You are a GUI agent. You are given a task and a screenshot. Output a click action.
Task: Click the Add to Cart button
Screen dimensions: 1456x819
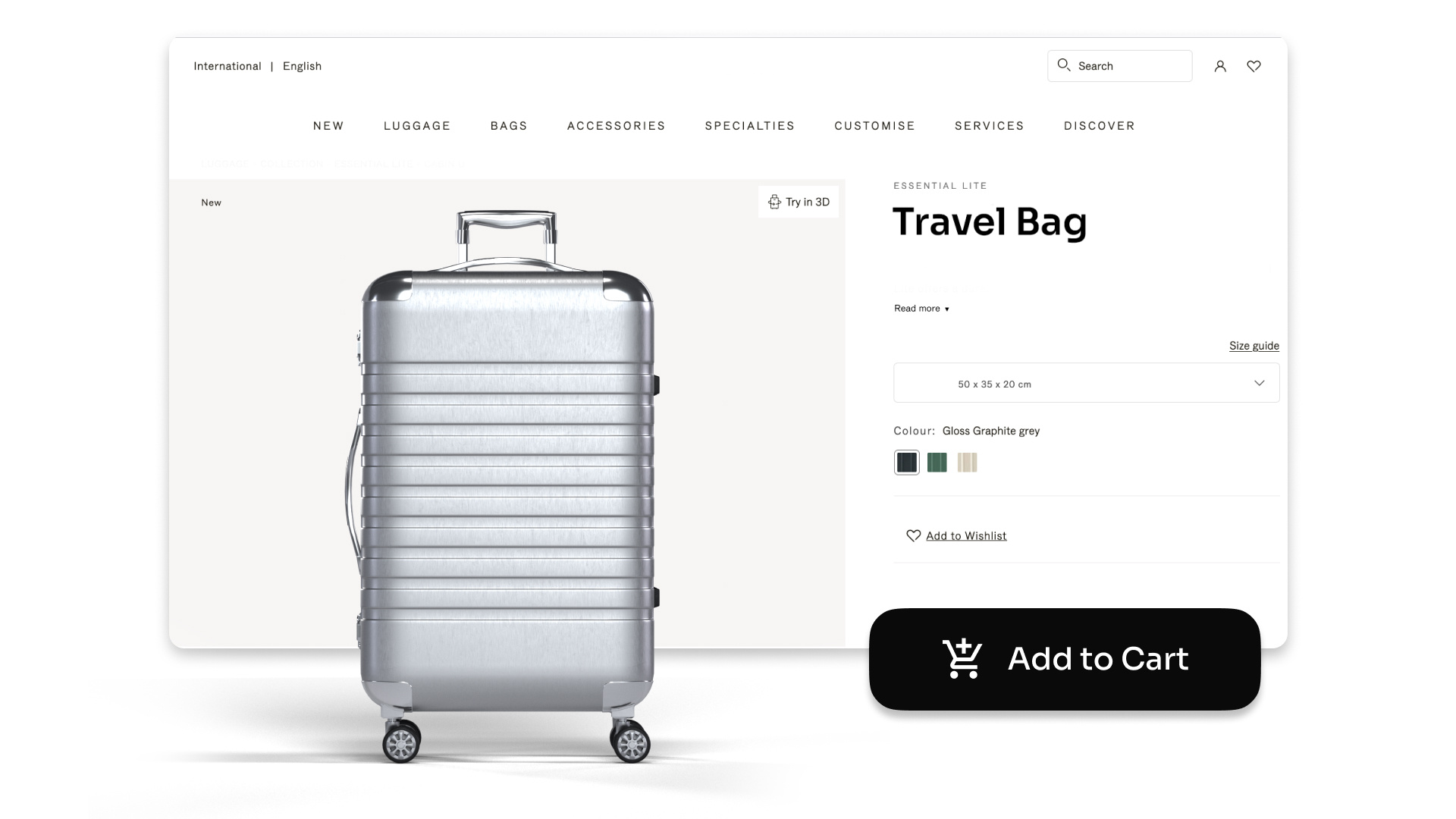click(1064, 659)
